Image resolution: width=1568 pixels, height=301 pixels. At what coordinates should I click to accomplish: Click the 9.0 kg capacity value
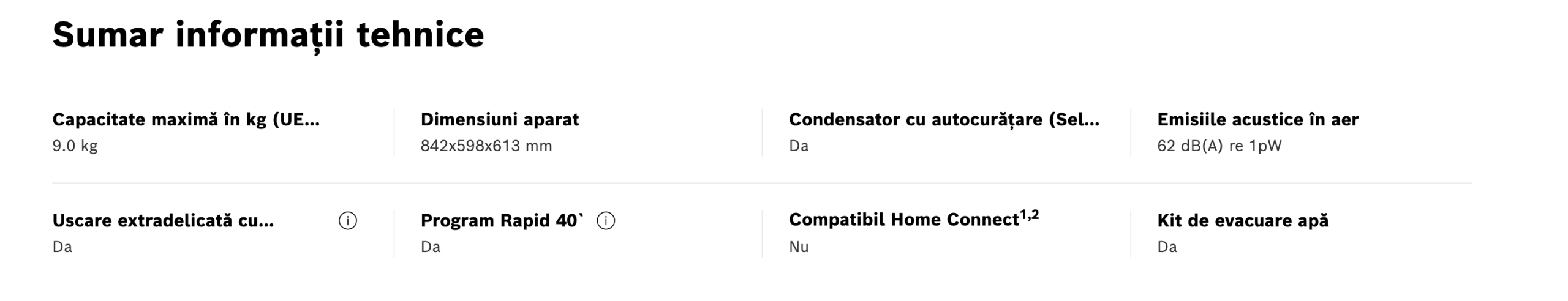pyautogui.click(x=75, y=146)
